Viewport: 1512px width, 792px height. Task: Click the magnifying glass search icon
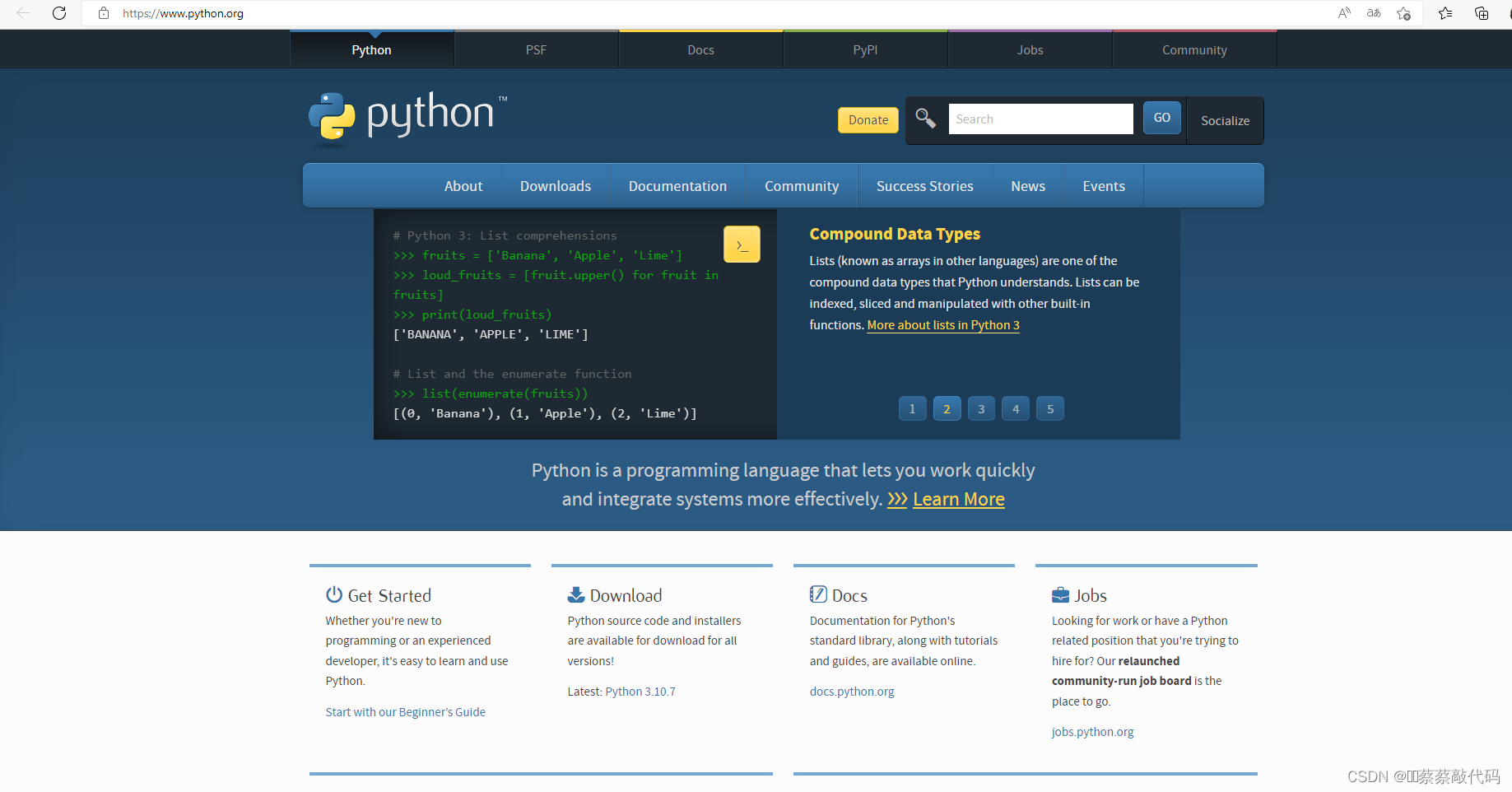coord(926,119)
